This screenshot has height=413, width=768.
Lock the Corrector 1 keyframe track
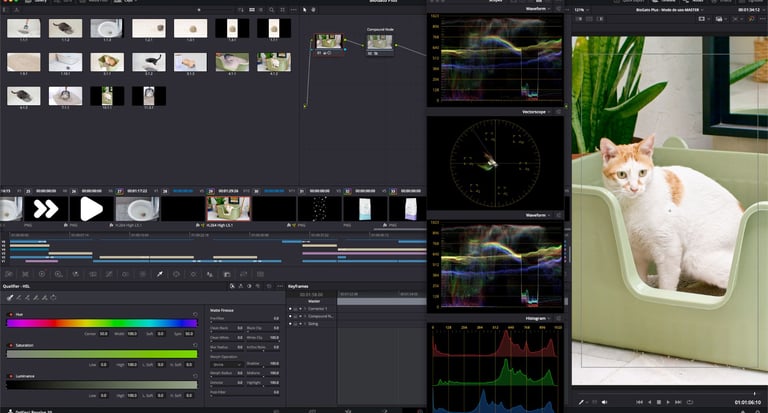click(295, 309)
